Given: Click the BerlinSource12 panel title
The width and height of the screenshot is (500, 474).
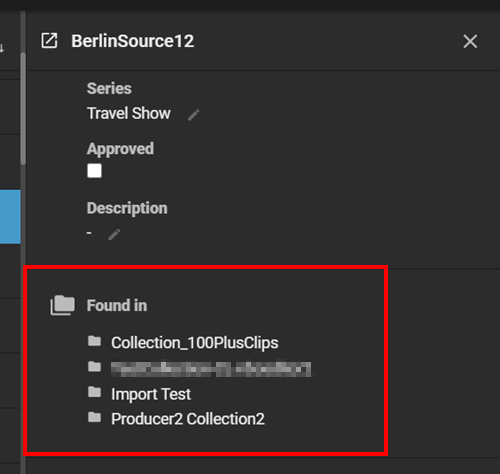Looking at the screenshot, I should [133, 41].
